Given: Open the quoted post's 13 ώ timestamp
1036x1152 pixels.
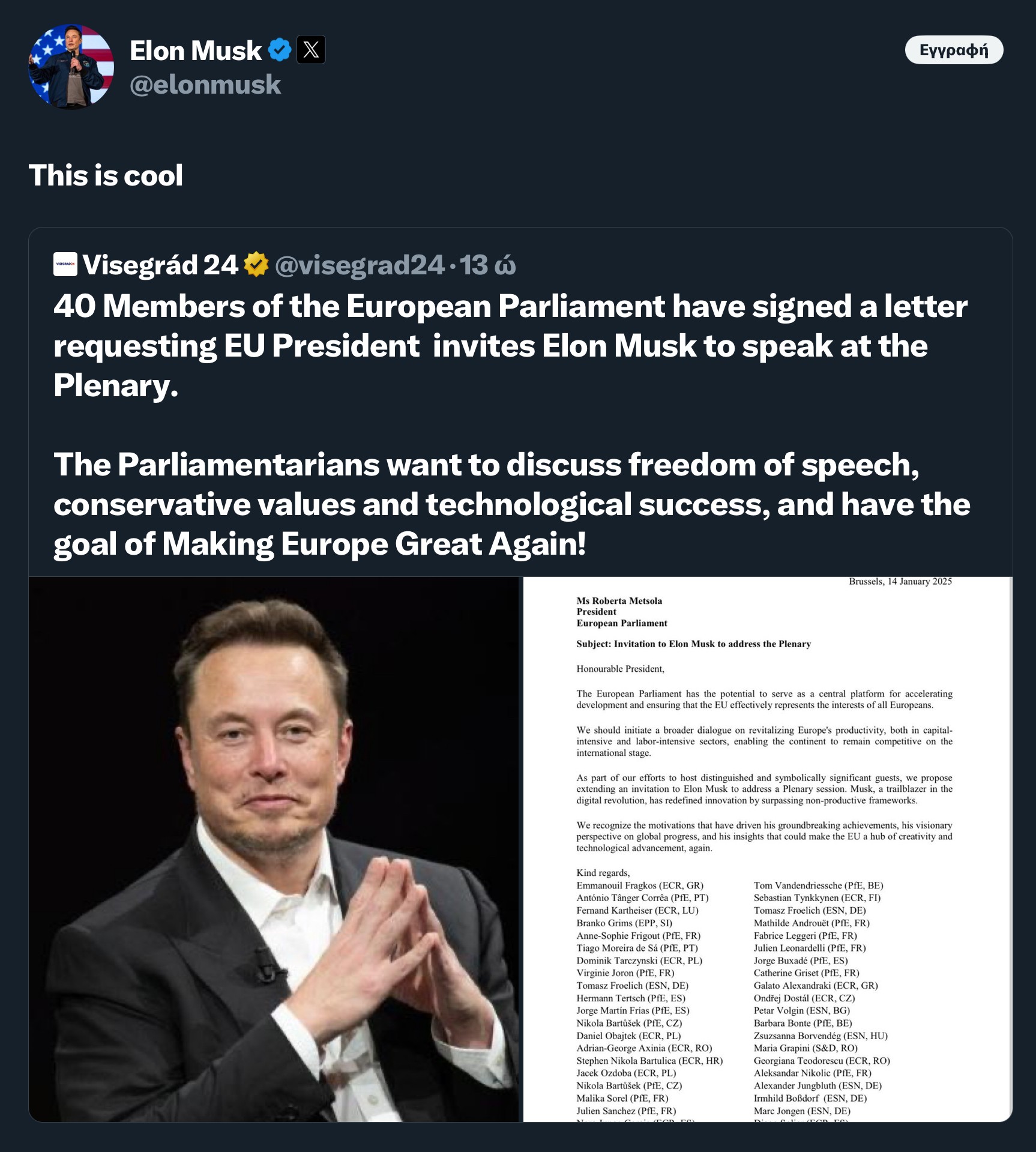Looking at the screenshot, I should coord(487,265).
